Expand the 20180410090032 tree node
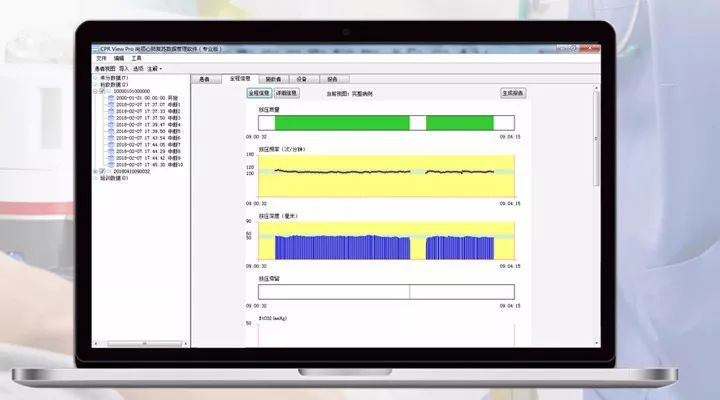This screenshot has width=720, height=400. [x=96, y=171]
